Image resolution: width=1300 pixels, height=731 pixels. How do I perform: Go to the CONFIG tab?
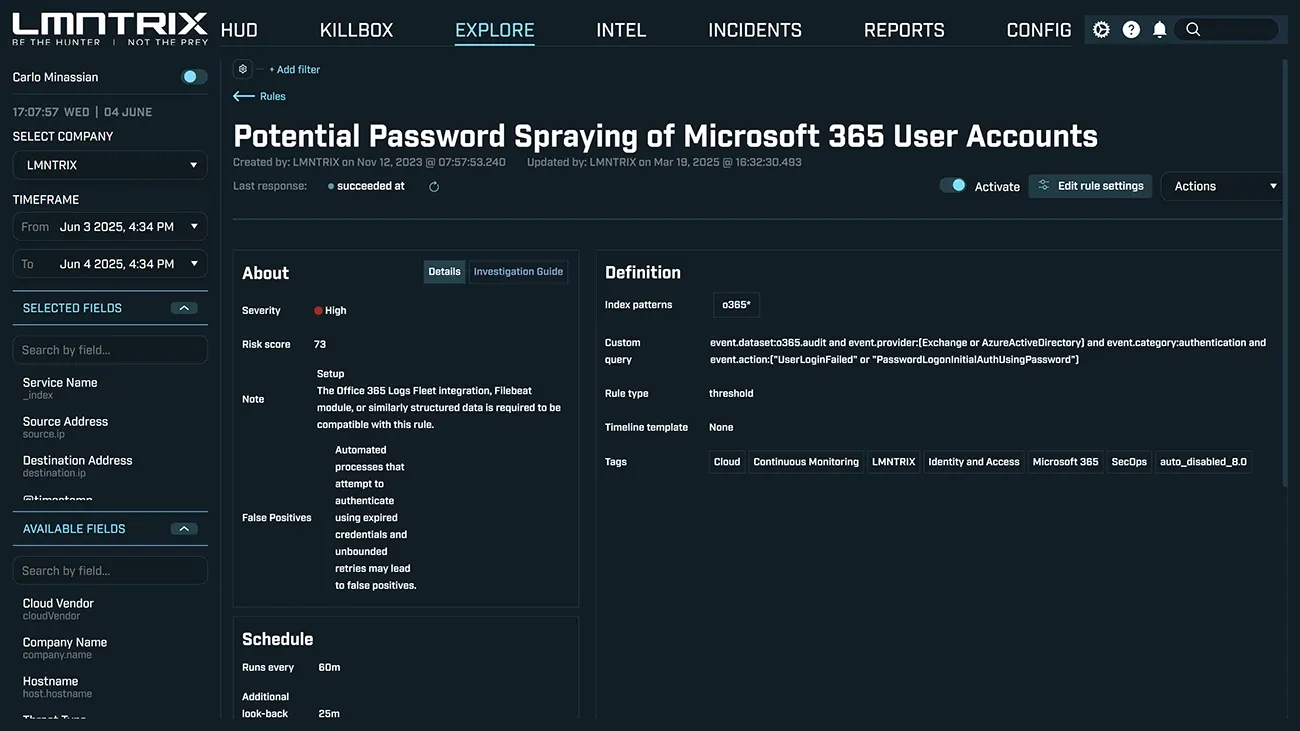click(1039, 30)
